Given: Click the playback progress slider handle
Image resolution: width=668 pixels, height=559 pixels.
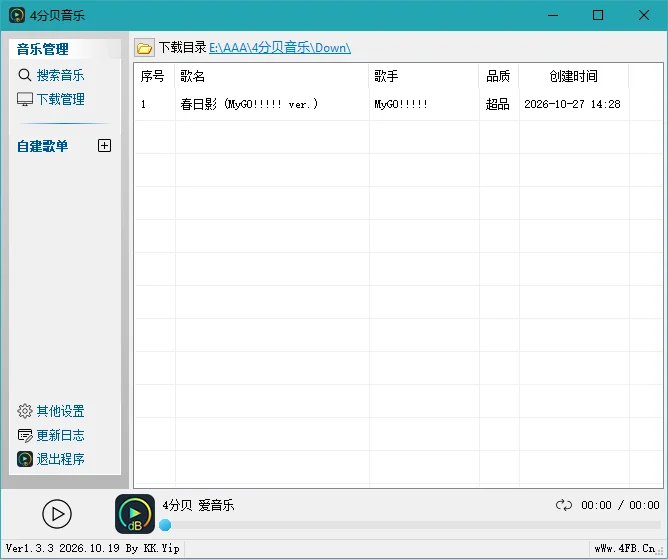Looking at the screenshot, I should tap(165, 525).
